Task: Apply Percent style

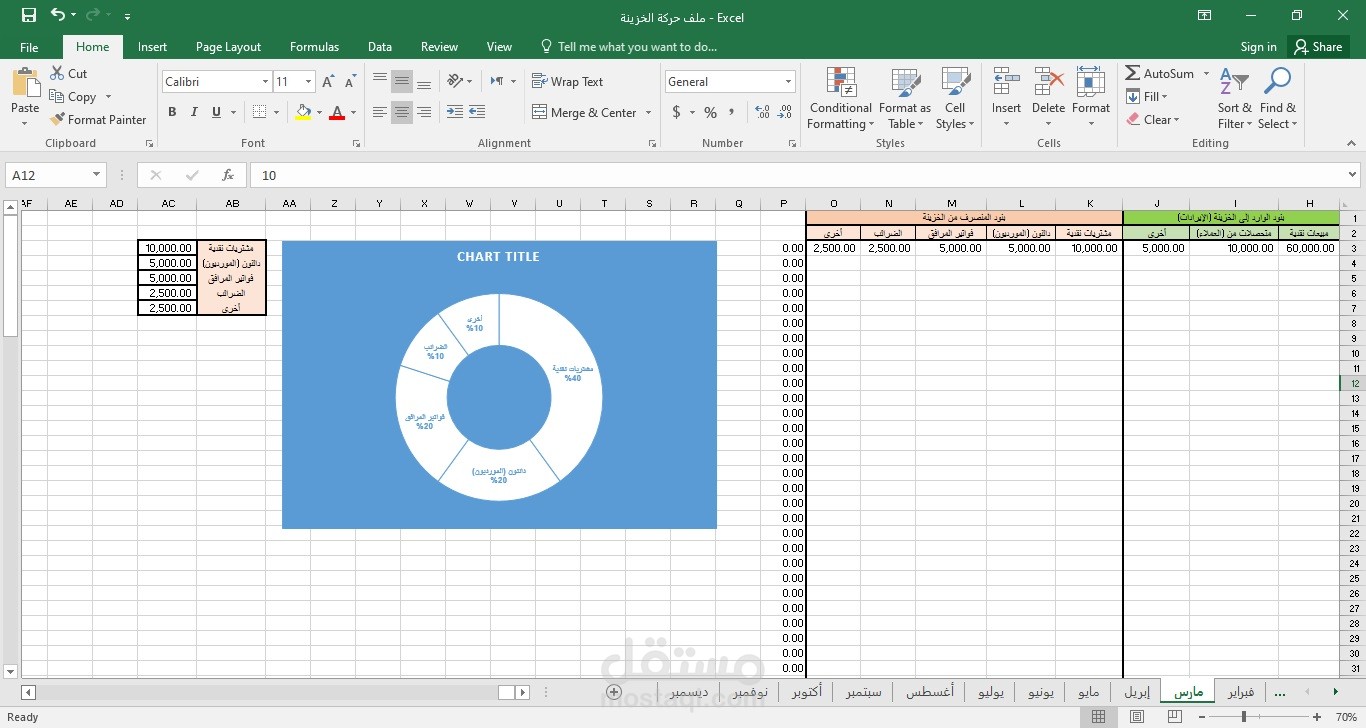Action: pyautogui.click(x=710, y=112)
